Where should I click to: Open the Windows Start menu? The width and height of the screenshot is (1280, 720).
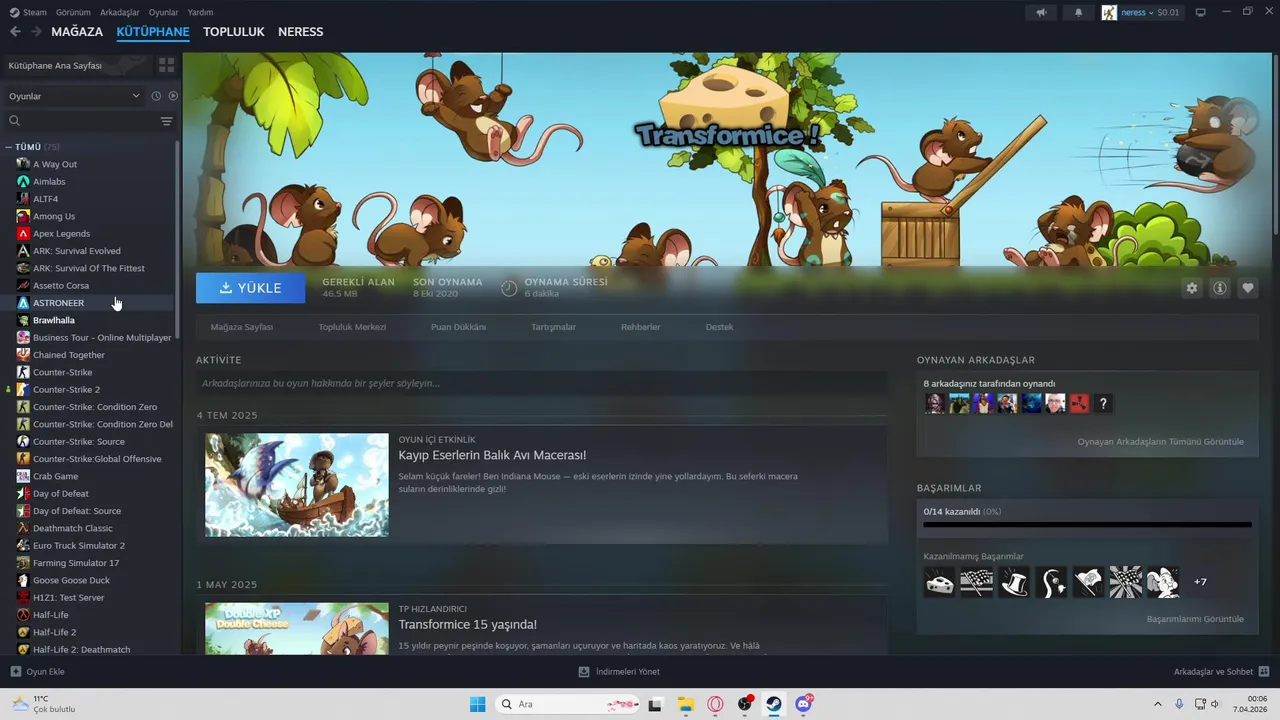tap(477, 704)
